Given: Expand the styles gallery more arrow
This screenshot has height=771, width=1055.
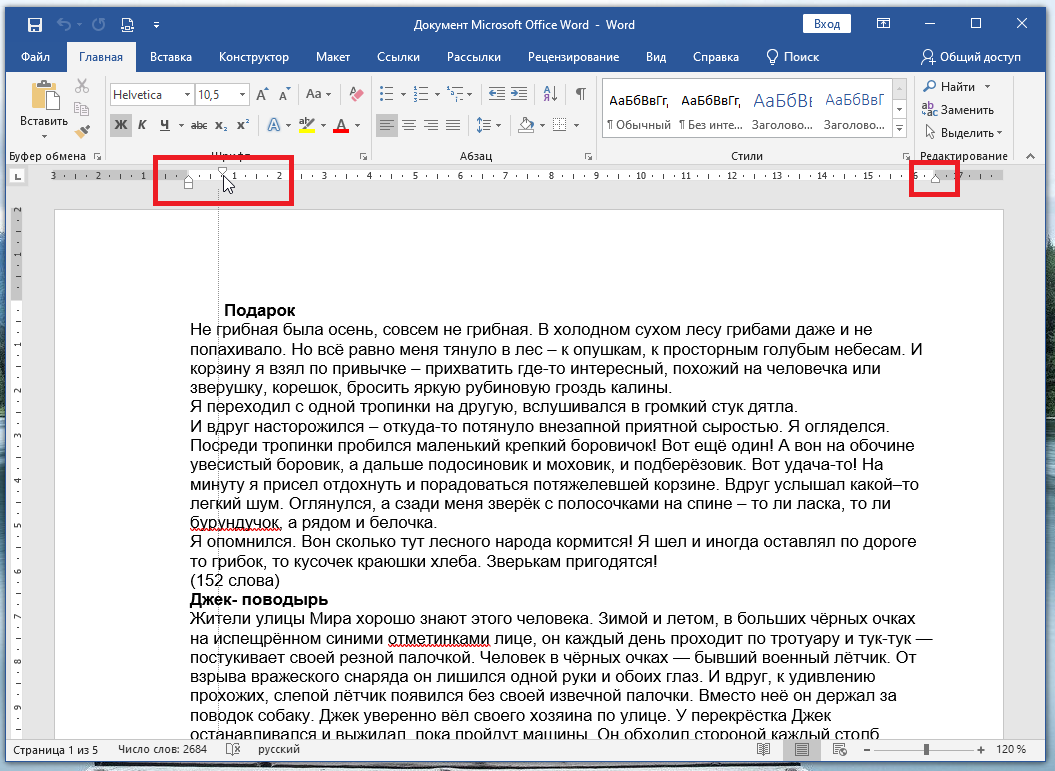Looking at the screenshot, I should click(x=900, y=127).
